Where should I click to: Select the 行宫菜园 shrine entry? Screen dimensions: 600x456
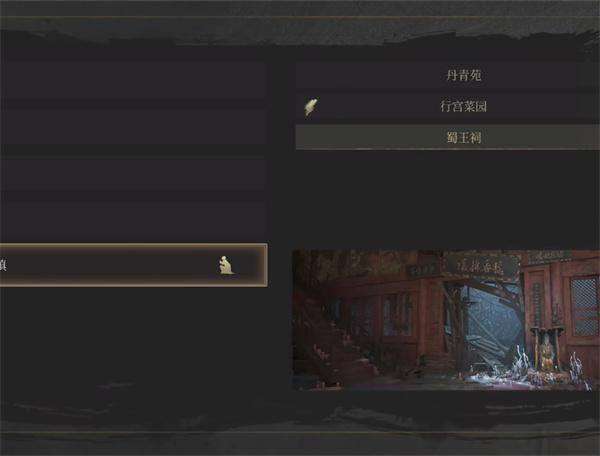(448, 106)
